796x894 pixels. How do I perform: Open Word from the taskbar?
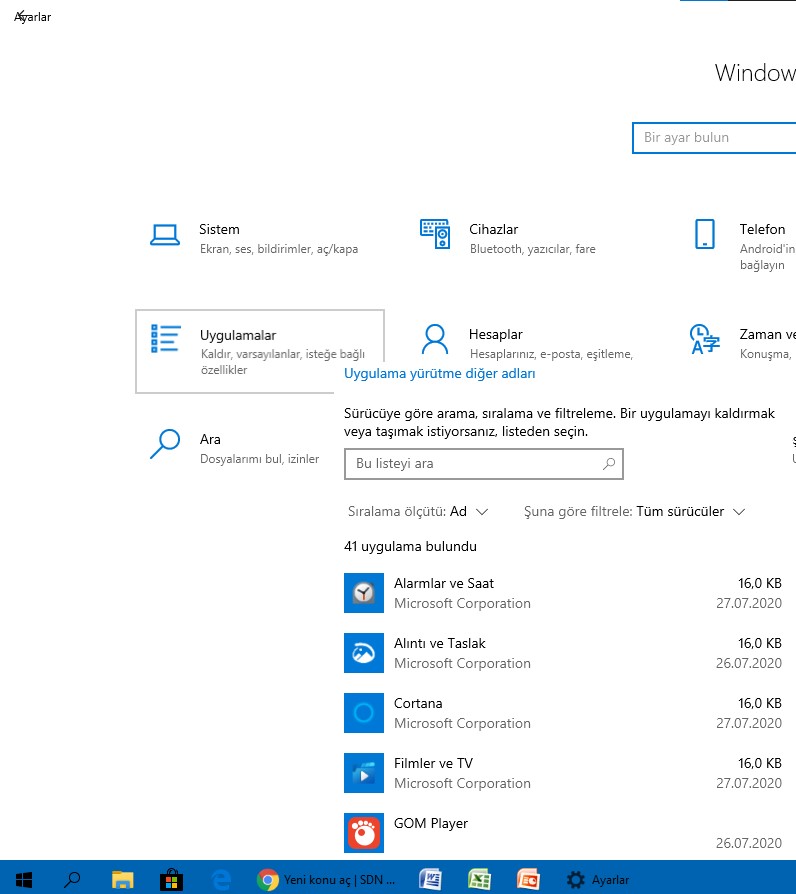[430, 880]
